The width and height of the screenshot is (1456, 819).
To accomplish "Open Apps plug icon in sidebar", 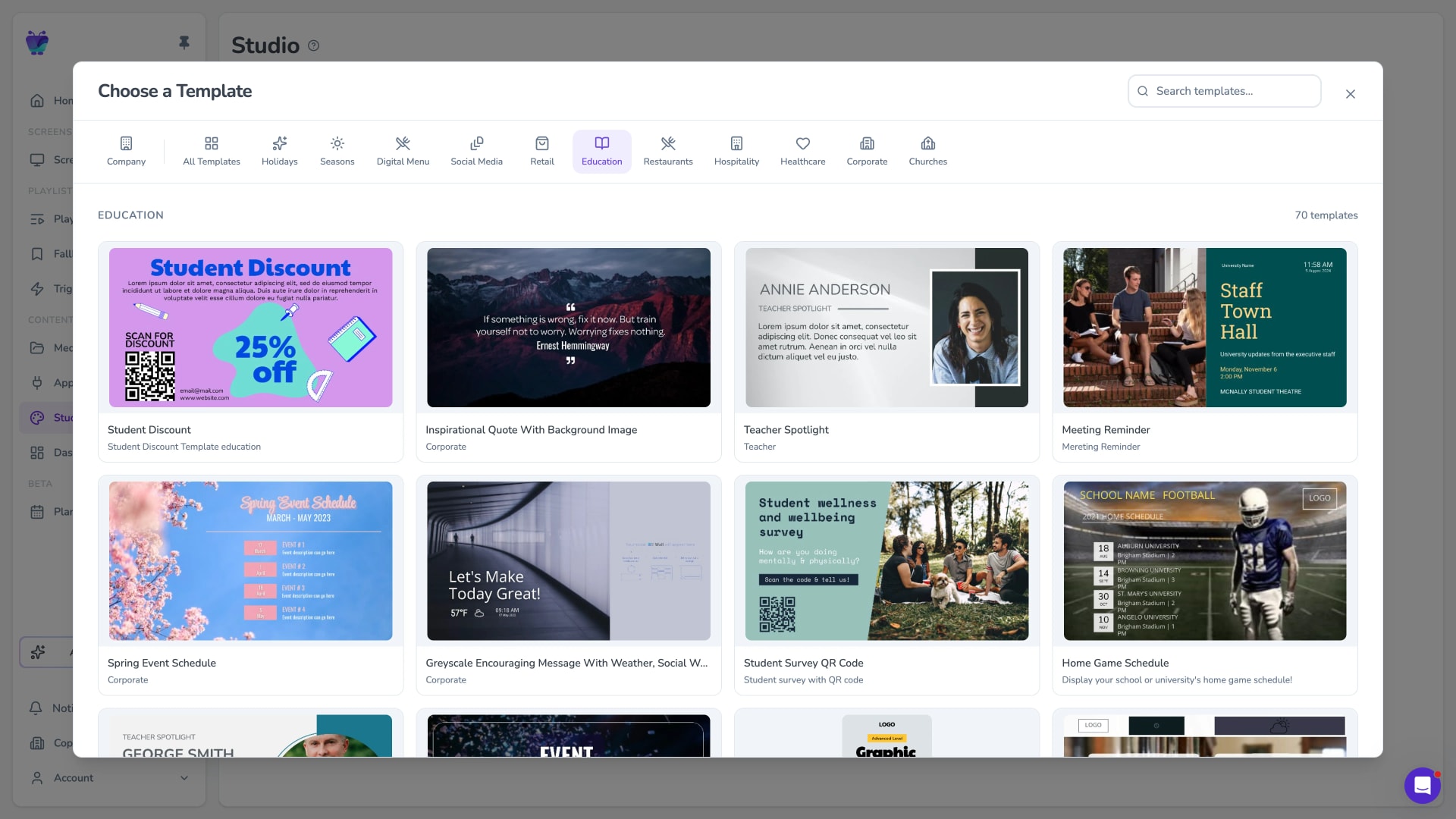I will pos(37,383).
